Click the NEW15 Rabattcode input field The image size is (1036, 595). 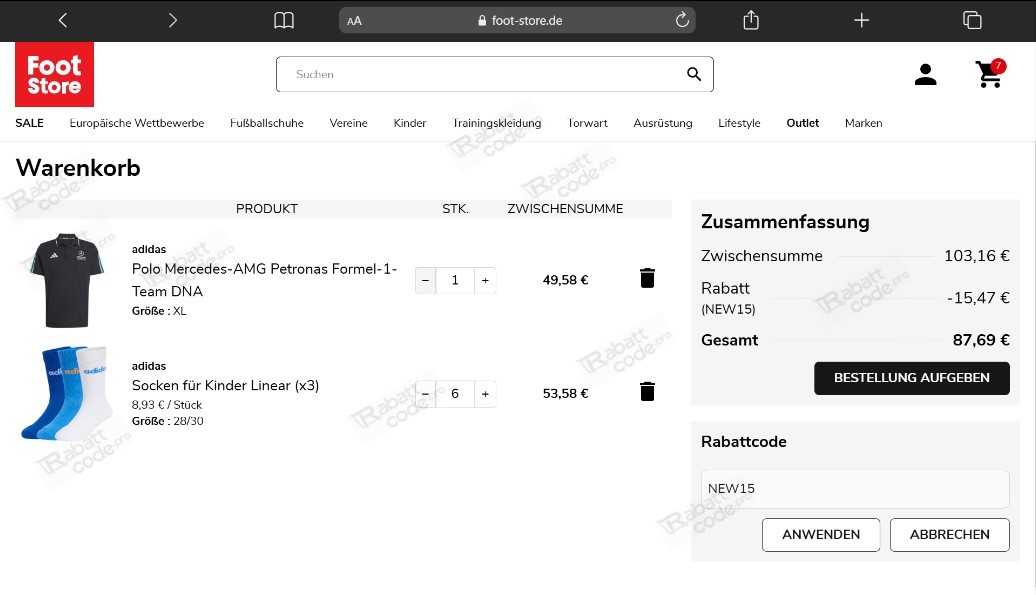[x=854, y=488]
